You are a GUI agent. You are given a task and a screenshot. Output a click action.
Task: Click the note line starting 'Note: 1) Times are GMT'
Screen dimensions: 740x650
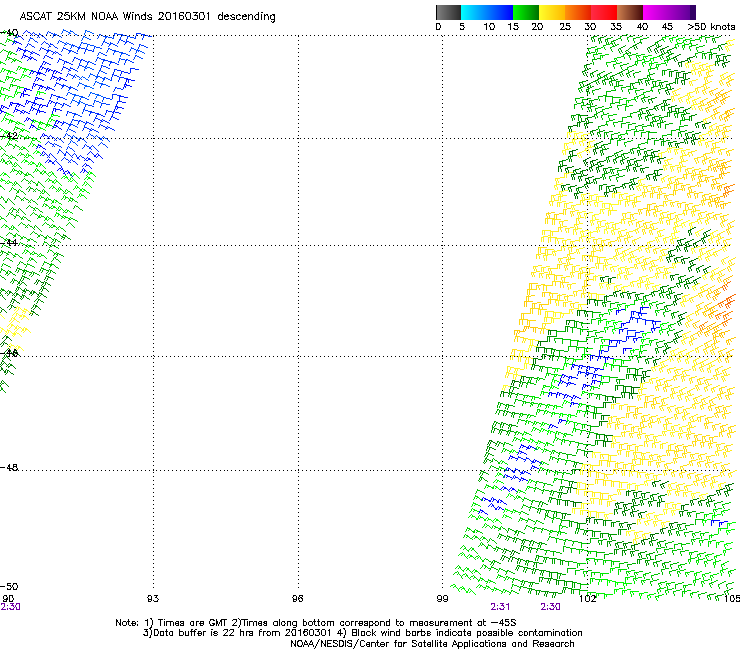[x=316, y=623]
